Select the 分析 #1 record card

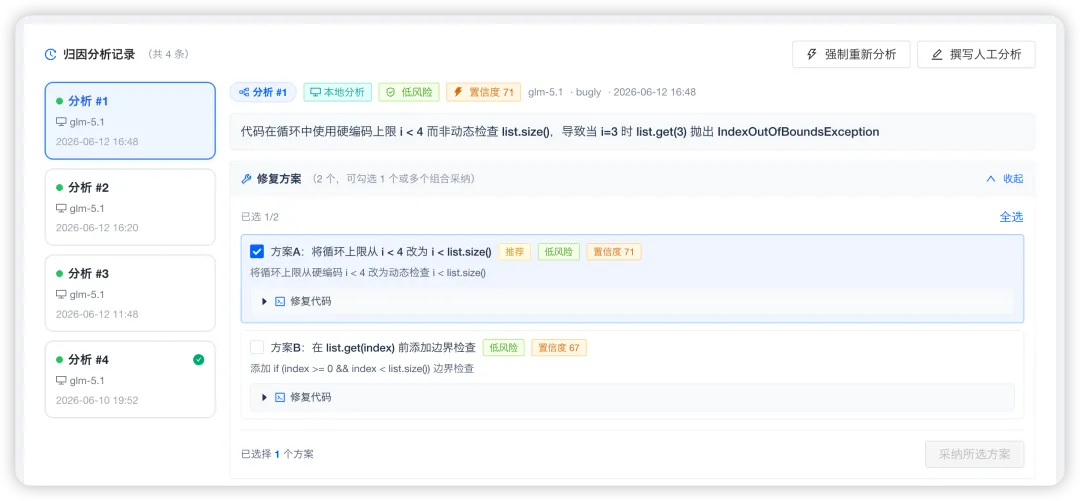pyautogui.click(x=130, y=121)
